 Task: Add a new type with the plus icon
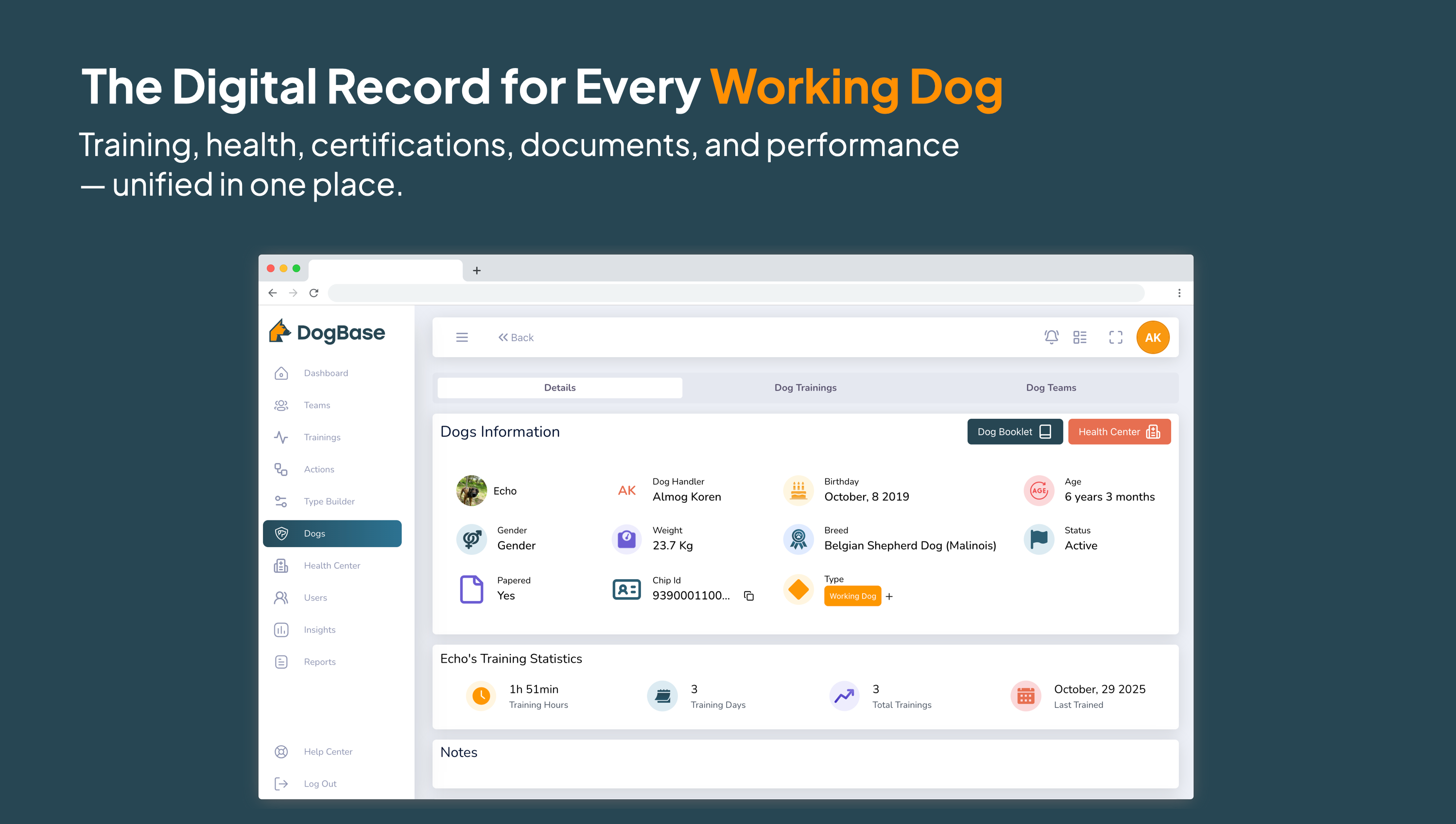pos(889,596)
